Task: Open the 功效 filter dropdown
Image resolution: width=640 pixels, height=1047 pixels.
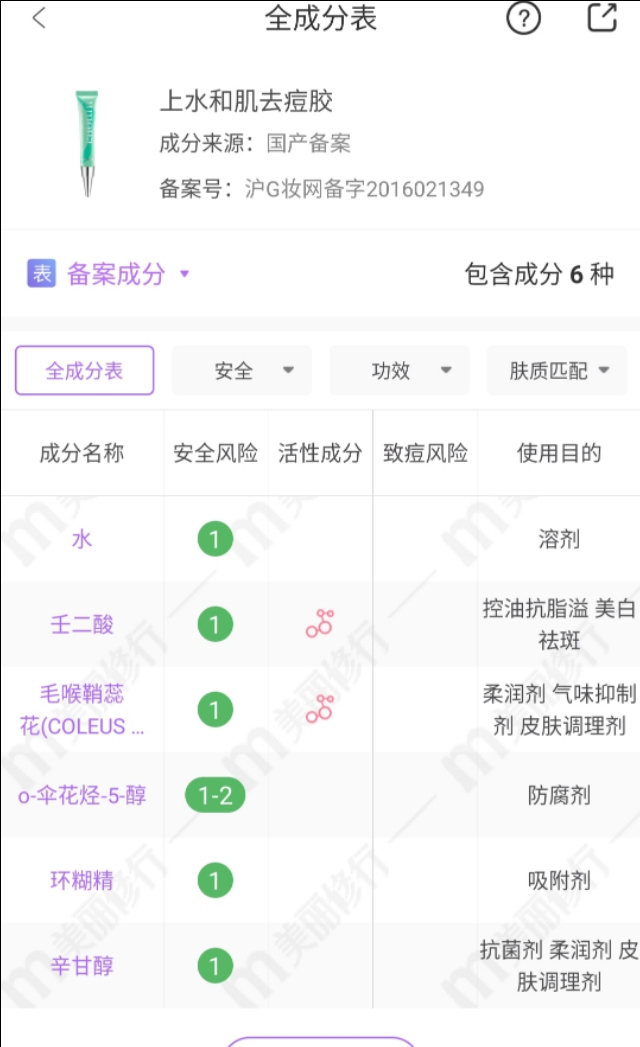Action: (x=399, y=369)
